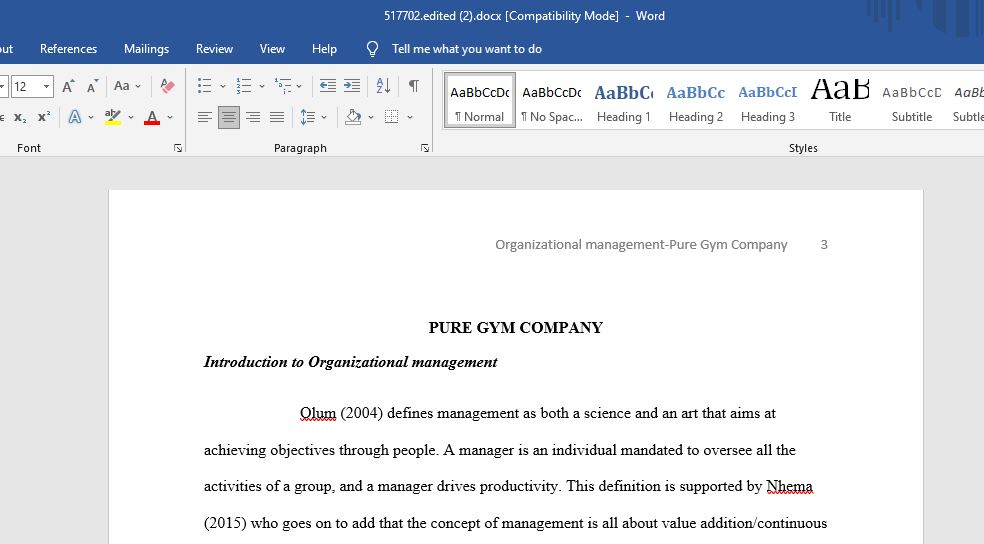
Task: Expand multilevel list dropdown arrow
Action: click(299, 86)
